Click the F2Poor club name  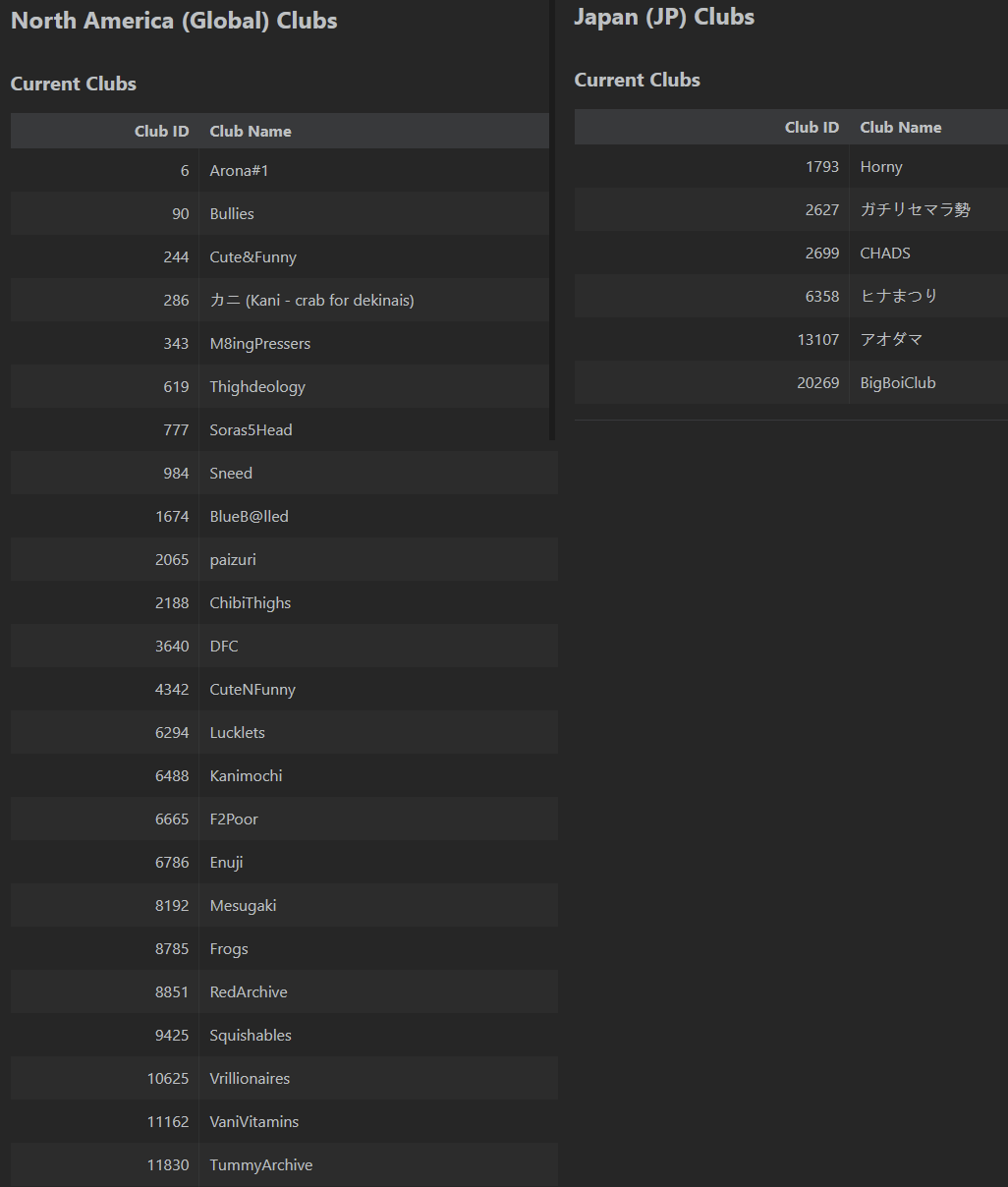[234, 819]
